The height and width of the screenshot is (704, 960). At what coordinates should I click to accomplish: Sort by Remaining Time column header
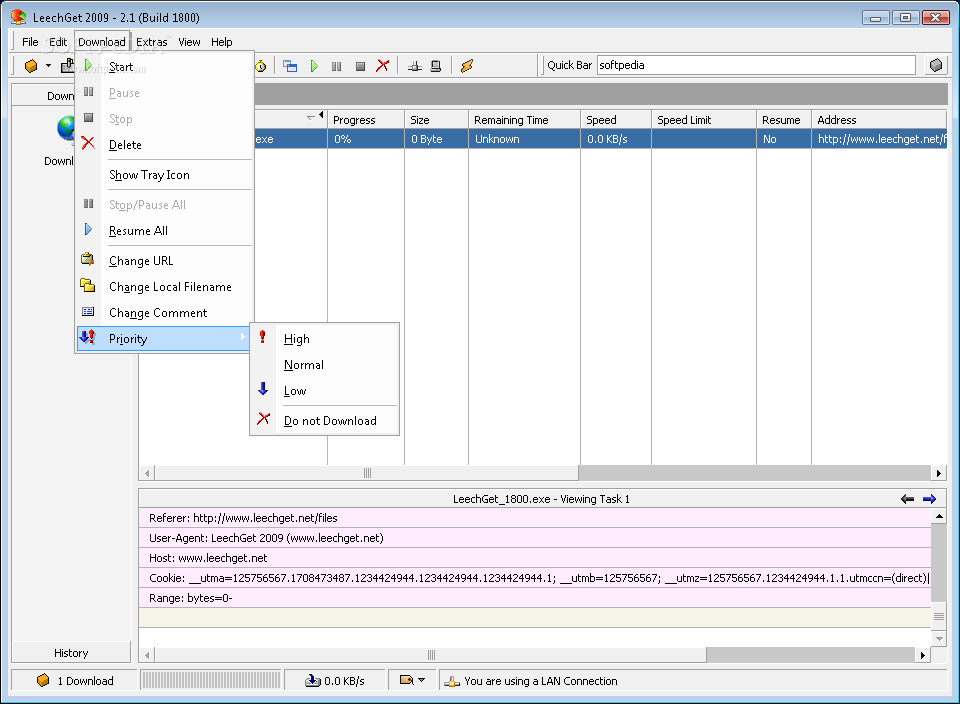click(x=524, y=119)
